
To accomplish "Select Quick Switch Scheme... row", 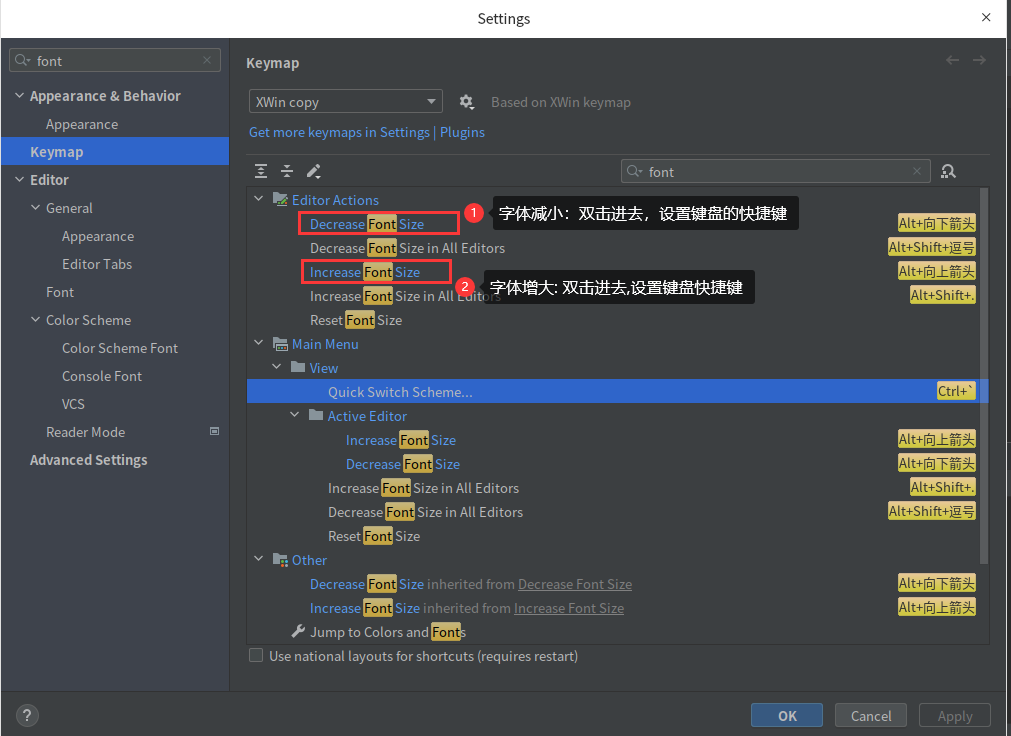I will coord(617,392).
